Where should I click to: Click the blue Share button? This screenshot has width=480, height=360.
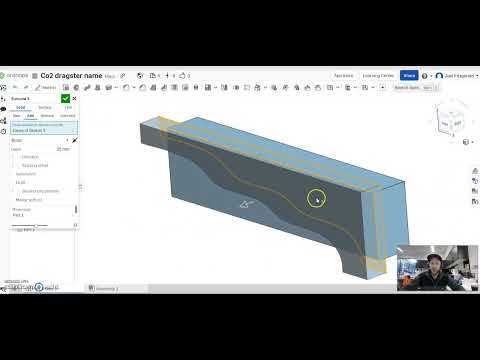(409, 76)
